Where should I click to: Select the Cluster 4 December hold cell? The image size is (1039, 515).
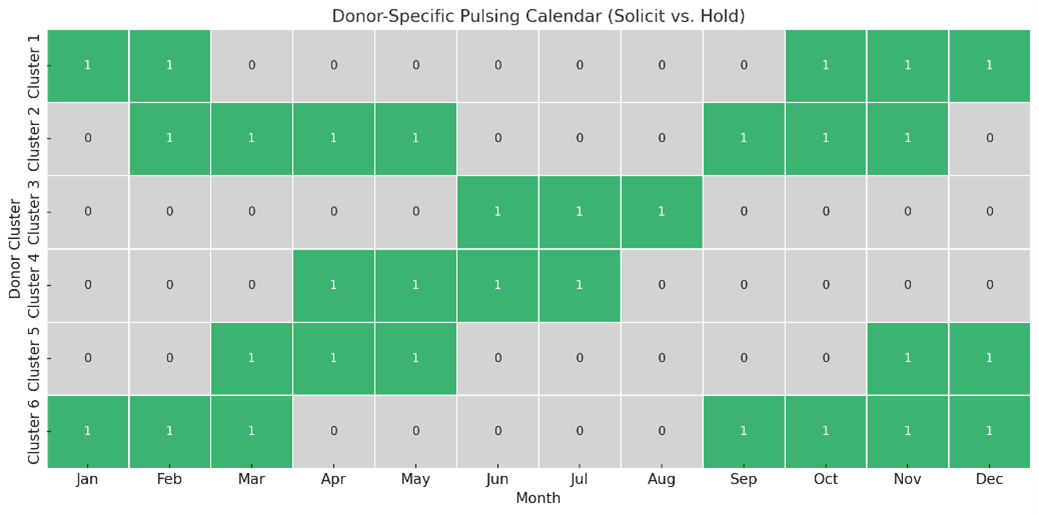tap(989, 285)
